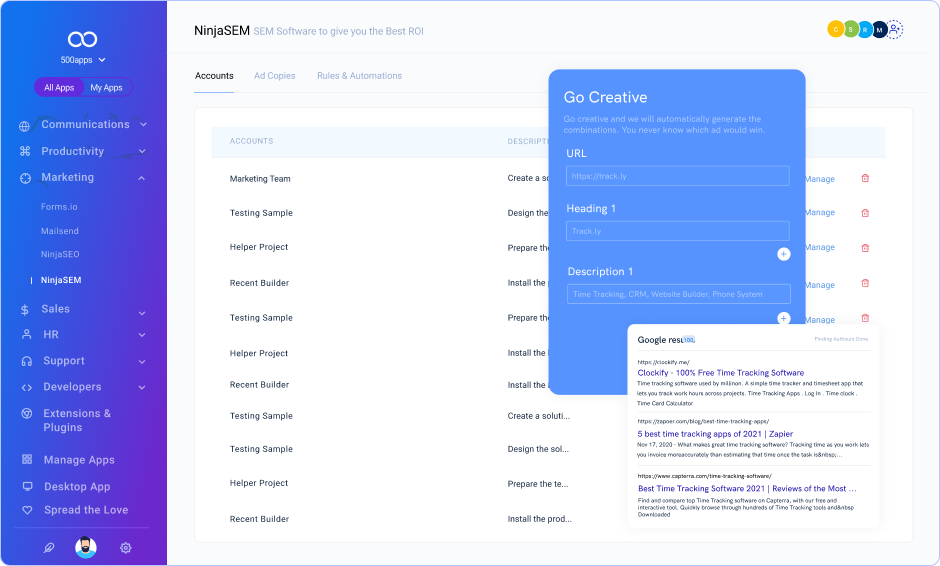The image size is (940, 566).
Task: Select the All Apps toggle option
Action: (x=59, y=88)
